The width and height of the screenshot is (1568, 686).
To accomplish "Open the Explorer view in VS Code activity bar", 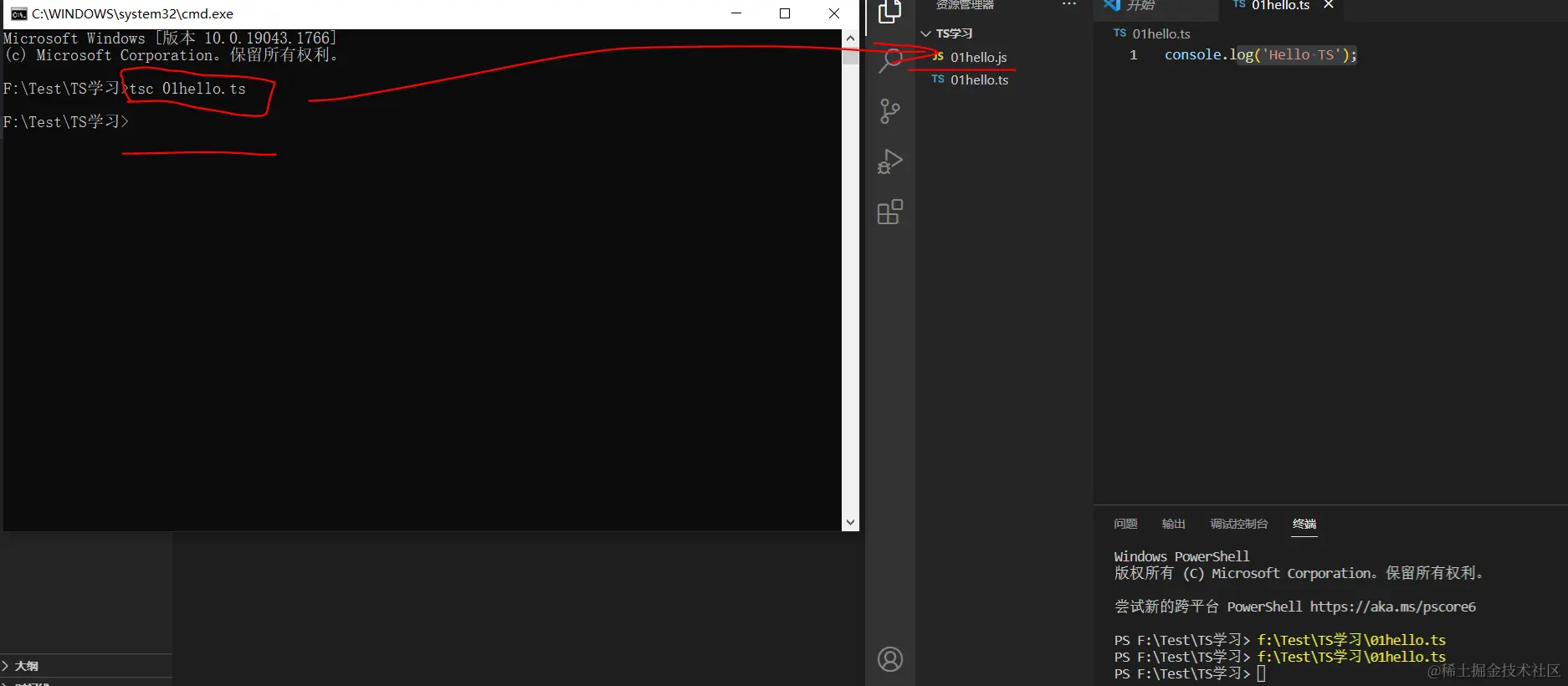I will coord(889,11).
